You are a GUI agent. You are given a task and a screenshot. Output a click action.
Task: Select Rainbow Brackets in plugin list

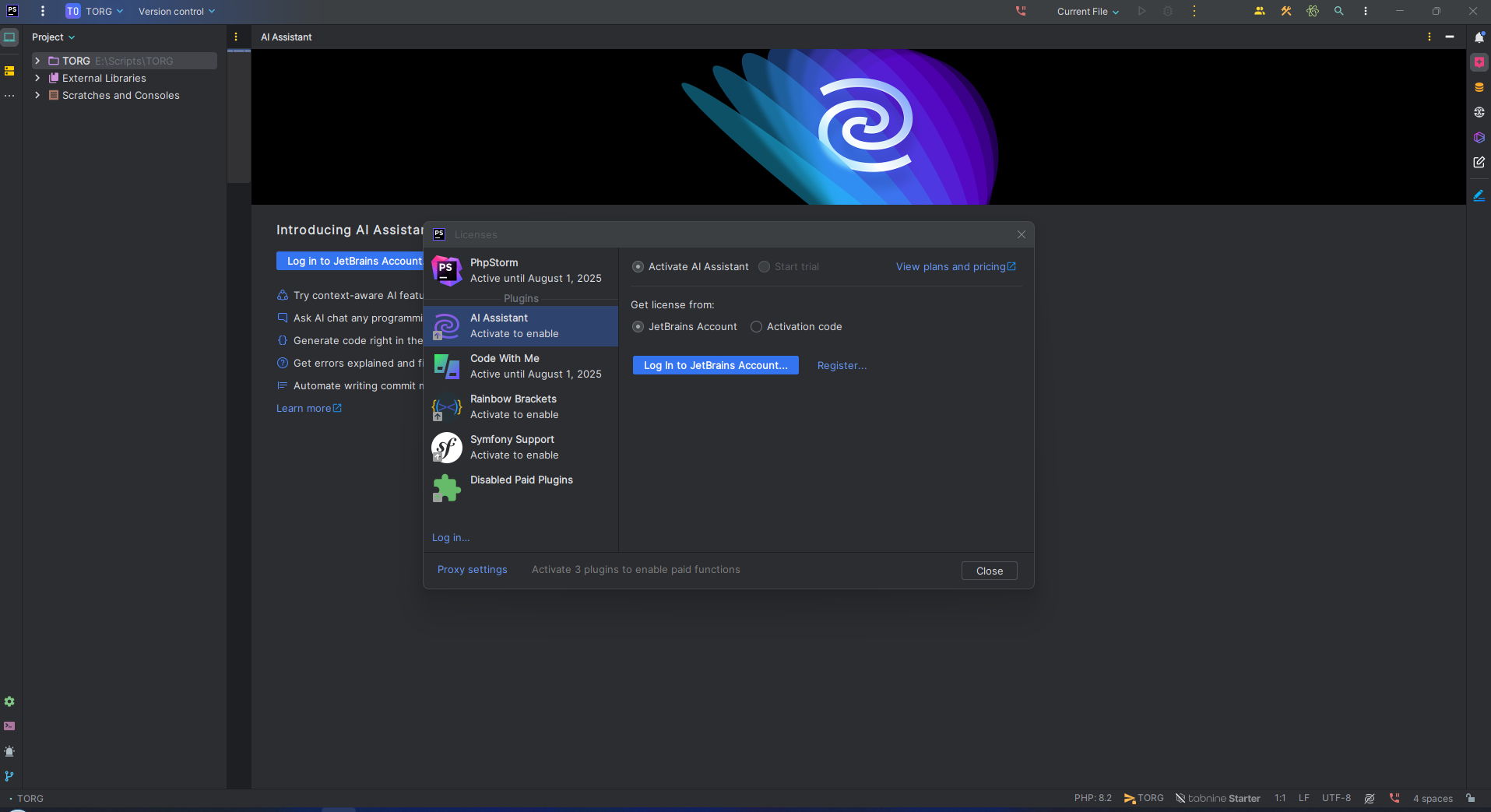521,406
